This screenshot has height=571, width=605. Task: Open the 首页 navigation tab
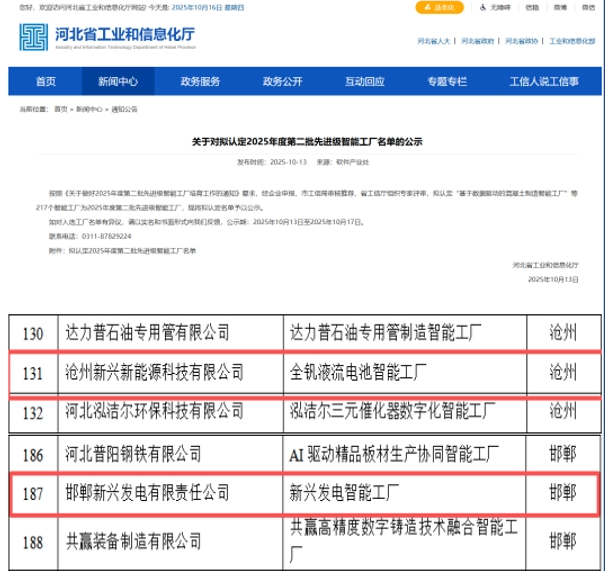[x=45, y=81]
